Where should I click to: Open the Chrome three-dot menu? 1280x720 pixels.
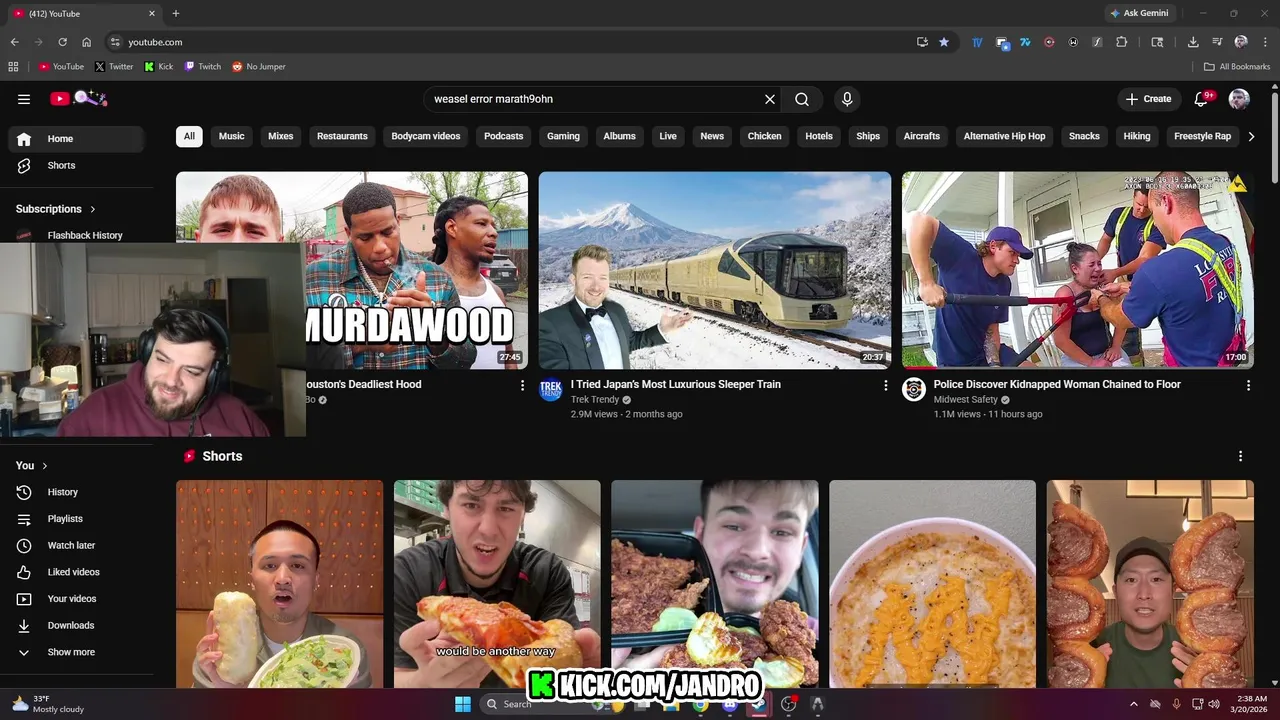tap(1265, 42)
